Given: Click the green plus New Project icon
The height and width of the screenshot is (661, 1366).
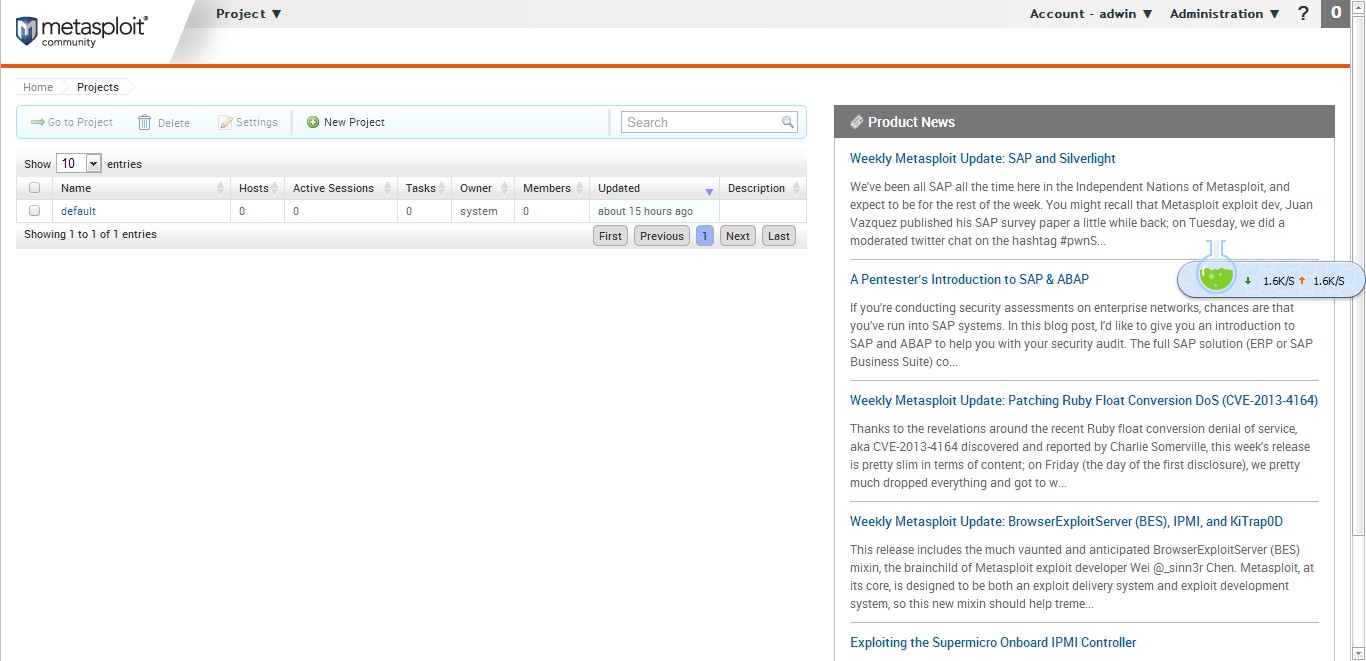Looking at the screenshot, I should click(313, 122).
